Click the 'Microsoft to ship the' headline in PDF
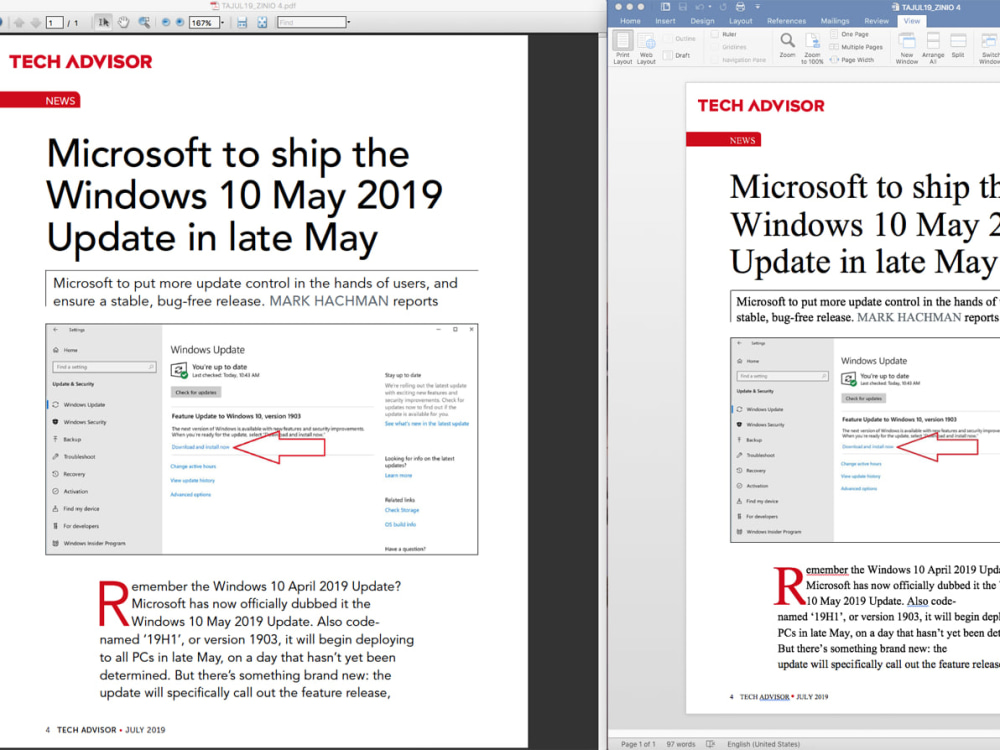This screenshot has height=750, width=1000. [x=228, y=154]
